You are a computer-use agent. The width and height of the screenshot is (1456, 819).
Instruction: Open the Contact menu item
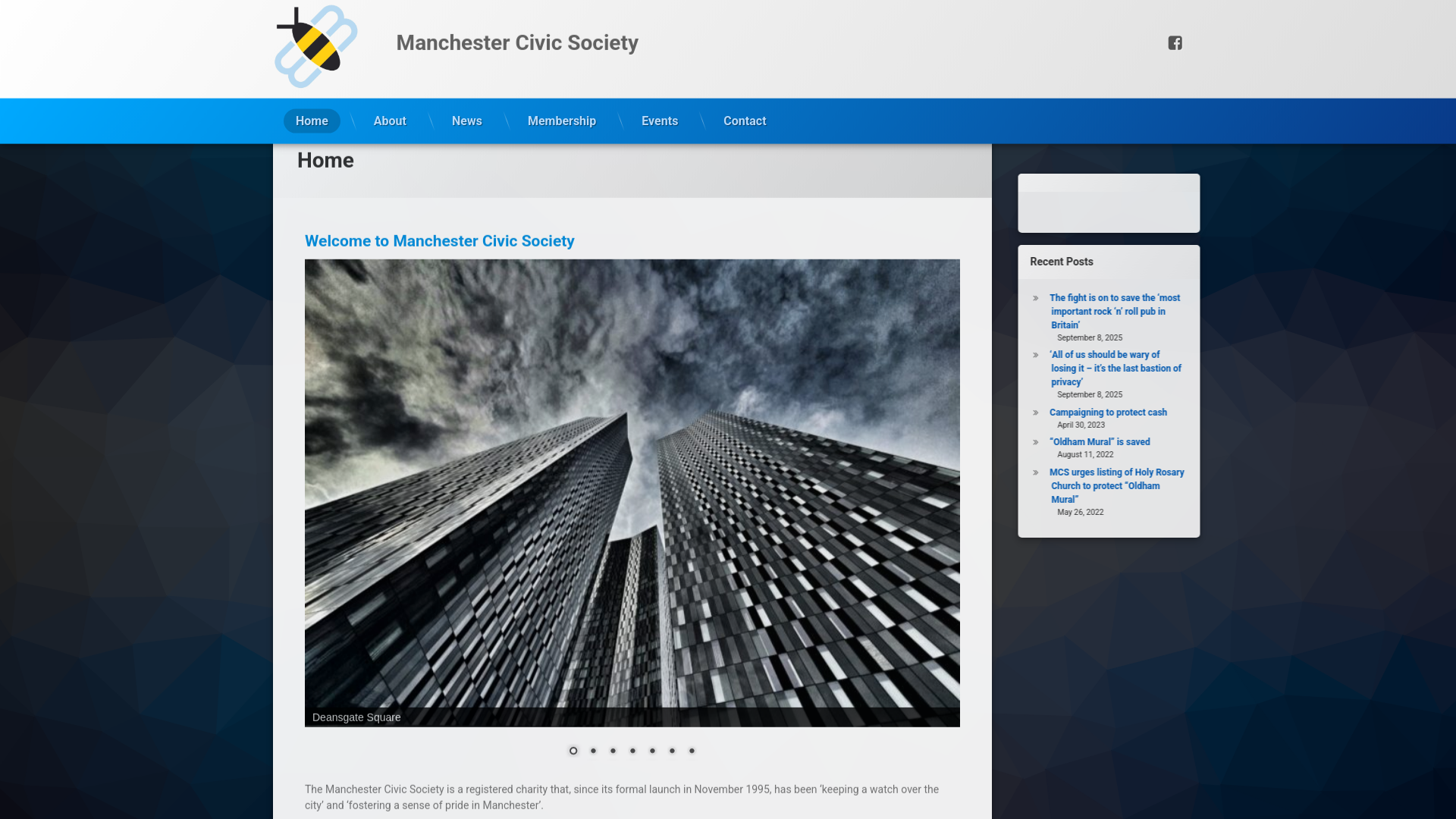click(x=745, y=121)
